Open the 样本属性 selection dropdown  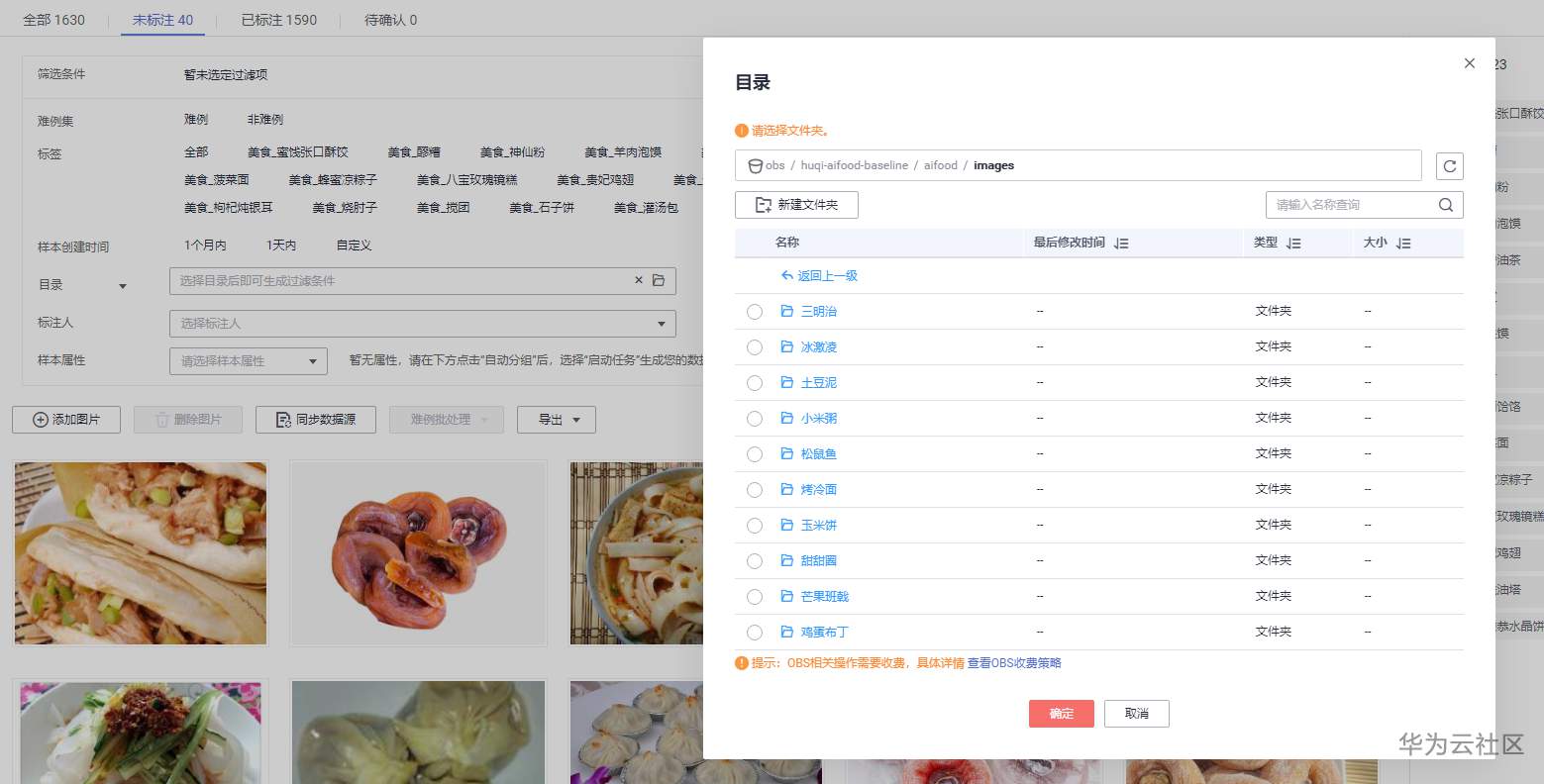249,361
